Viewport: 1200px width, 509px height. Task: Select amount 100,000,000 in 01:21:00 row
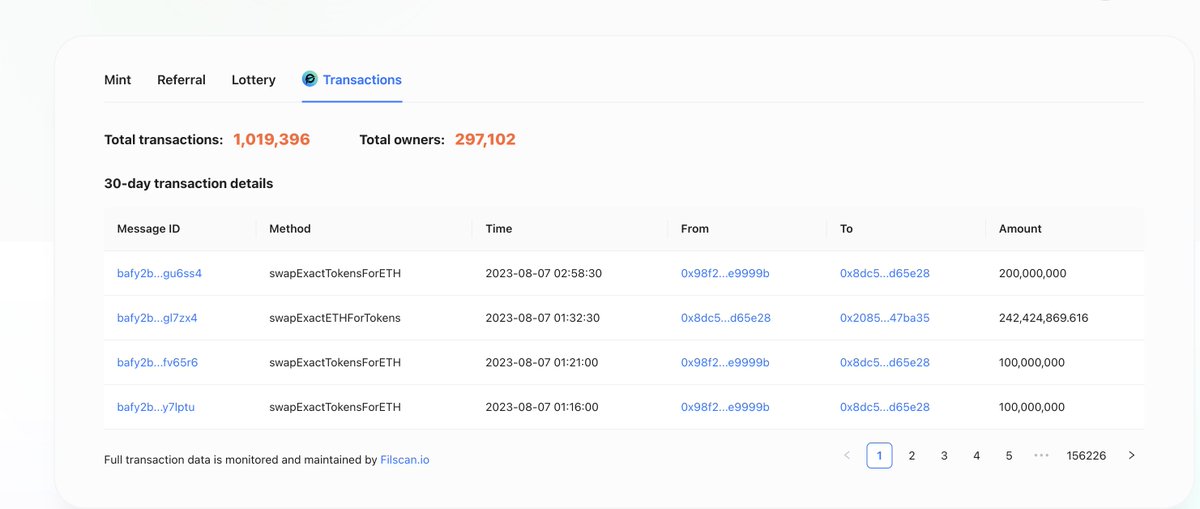[x=1032, y=362]
